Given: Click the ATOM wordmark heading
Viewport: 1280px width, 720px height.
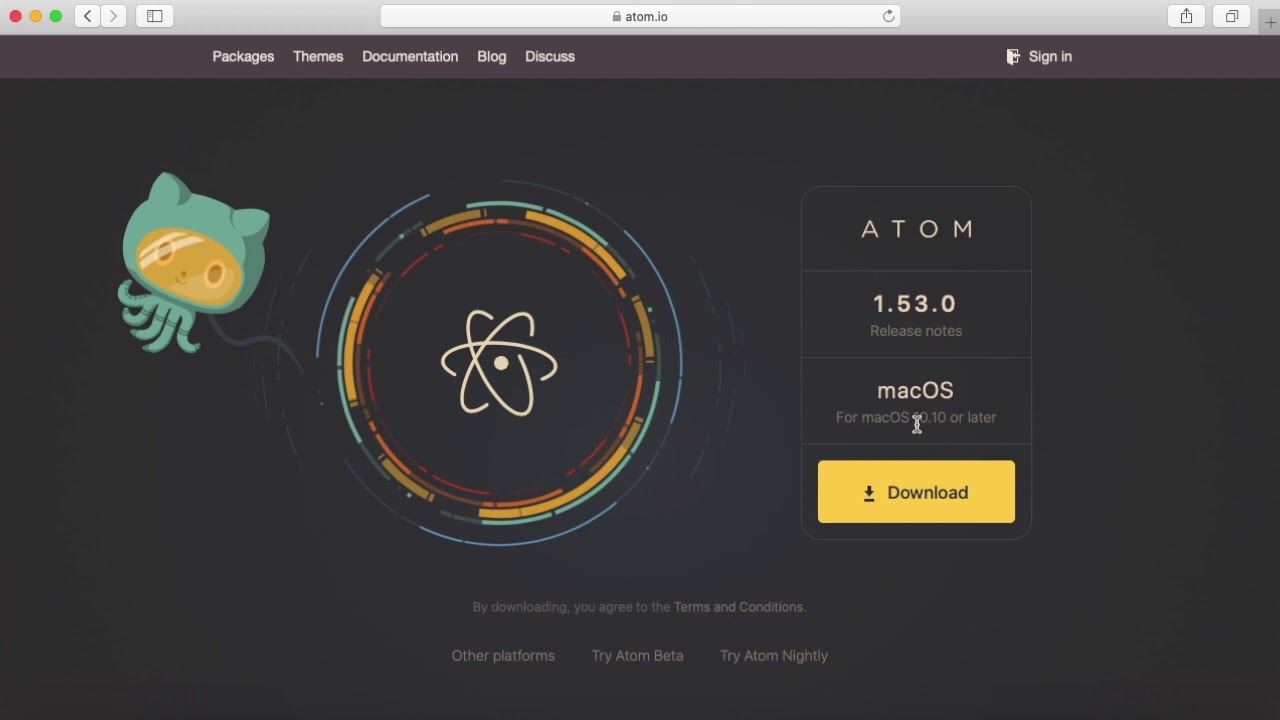Looking at the screenshot, I should (x=917, y=229).
